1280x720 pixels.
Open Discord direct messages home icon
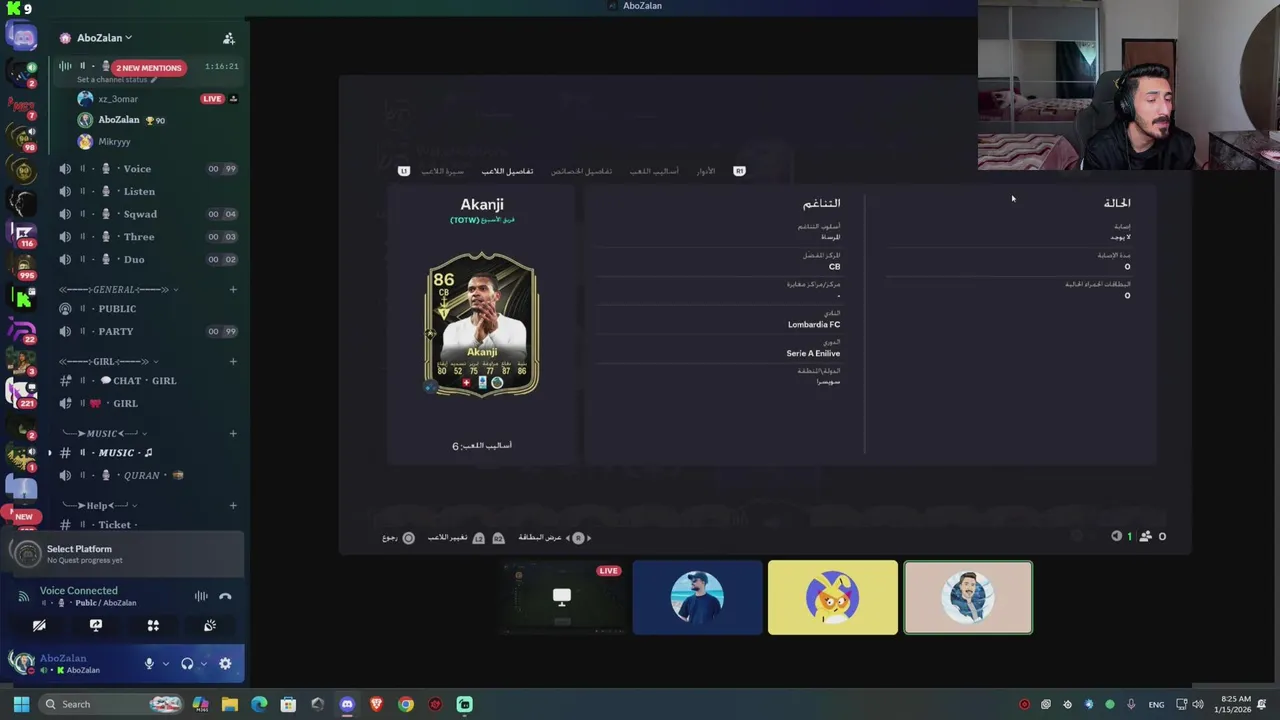[22, 37]
